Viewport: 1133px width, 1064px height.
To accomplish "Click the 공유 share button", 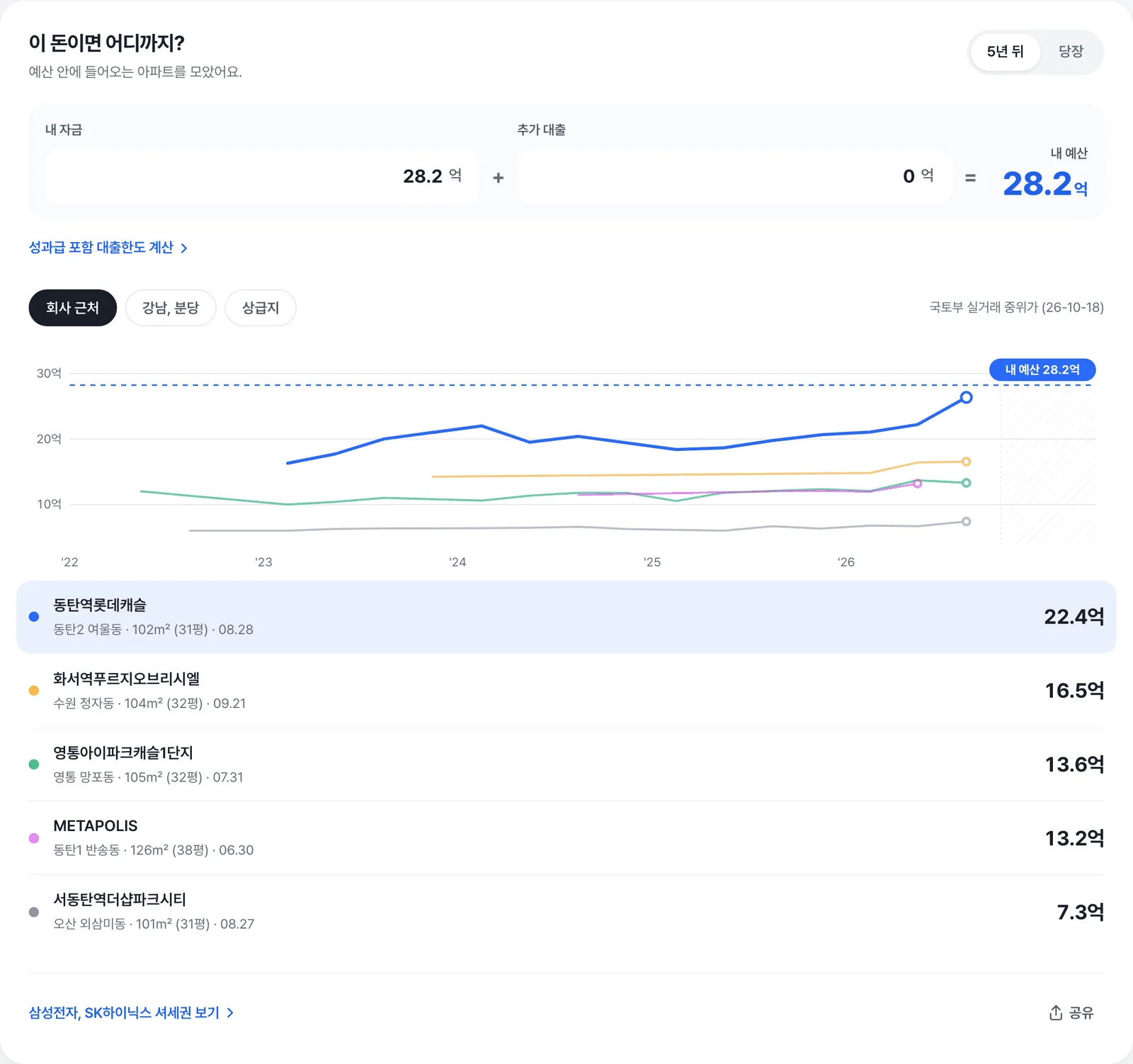I will click(1071, 1013).
